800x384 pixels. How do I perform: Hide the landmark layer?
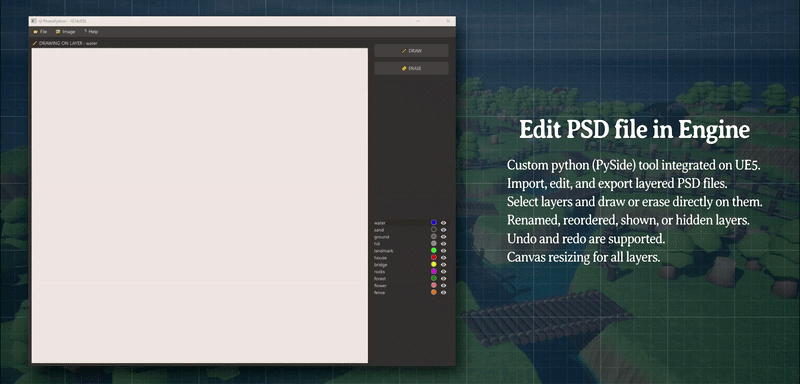click(x=444, y=251)
